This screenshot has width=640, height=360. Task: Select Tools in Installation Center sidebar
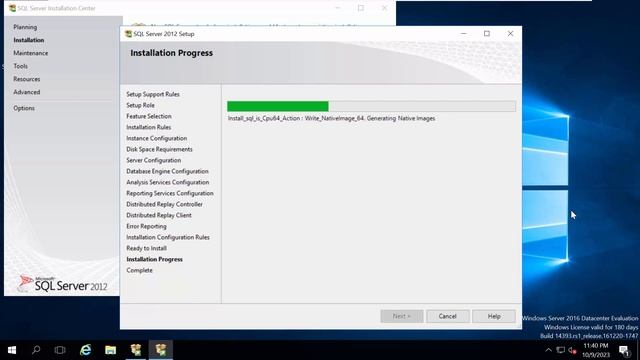pyautogui.click(x=20, y=66)
